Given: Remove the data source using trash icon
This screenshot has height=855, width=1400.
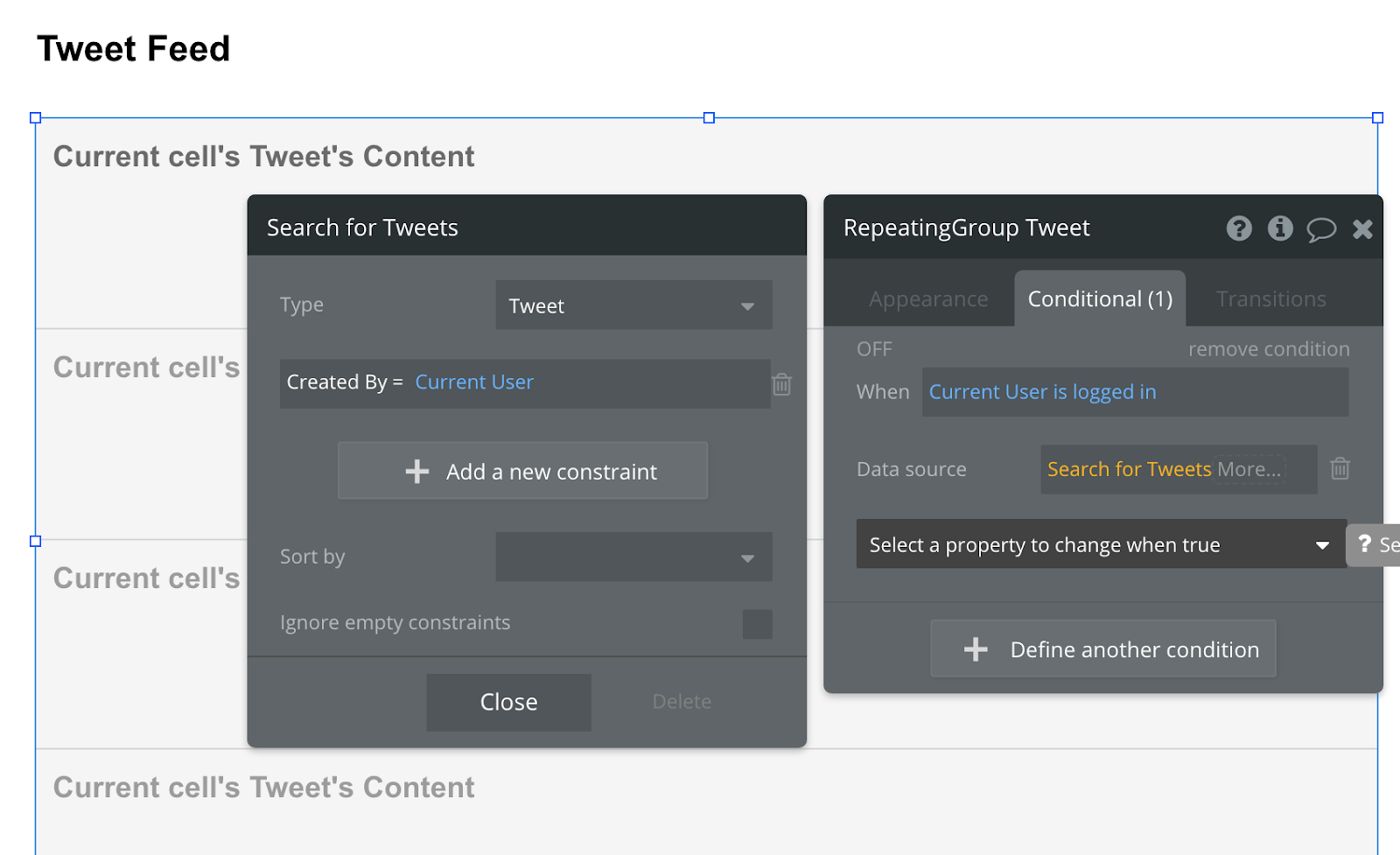Looking at the screenshot, I should [x=1340, y=469].
